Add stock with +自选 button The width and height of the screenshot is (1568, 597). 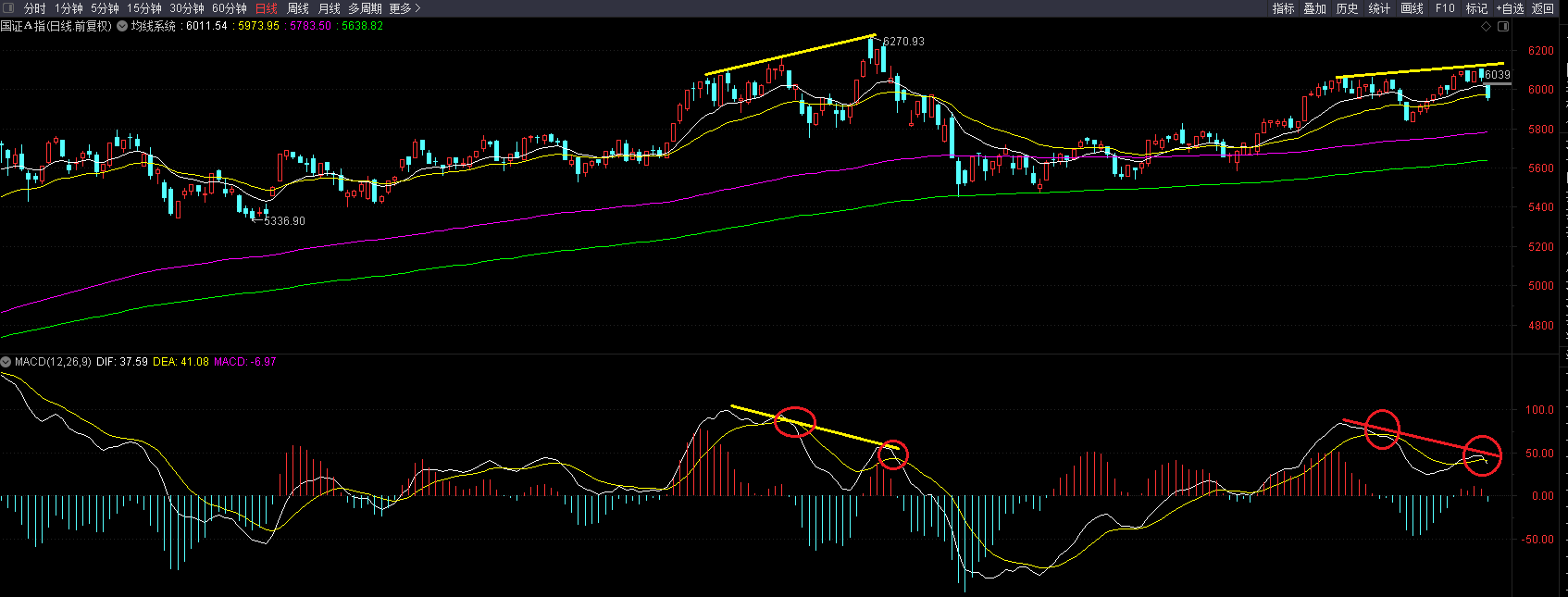1510,8
